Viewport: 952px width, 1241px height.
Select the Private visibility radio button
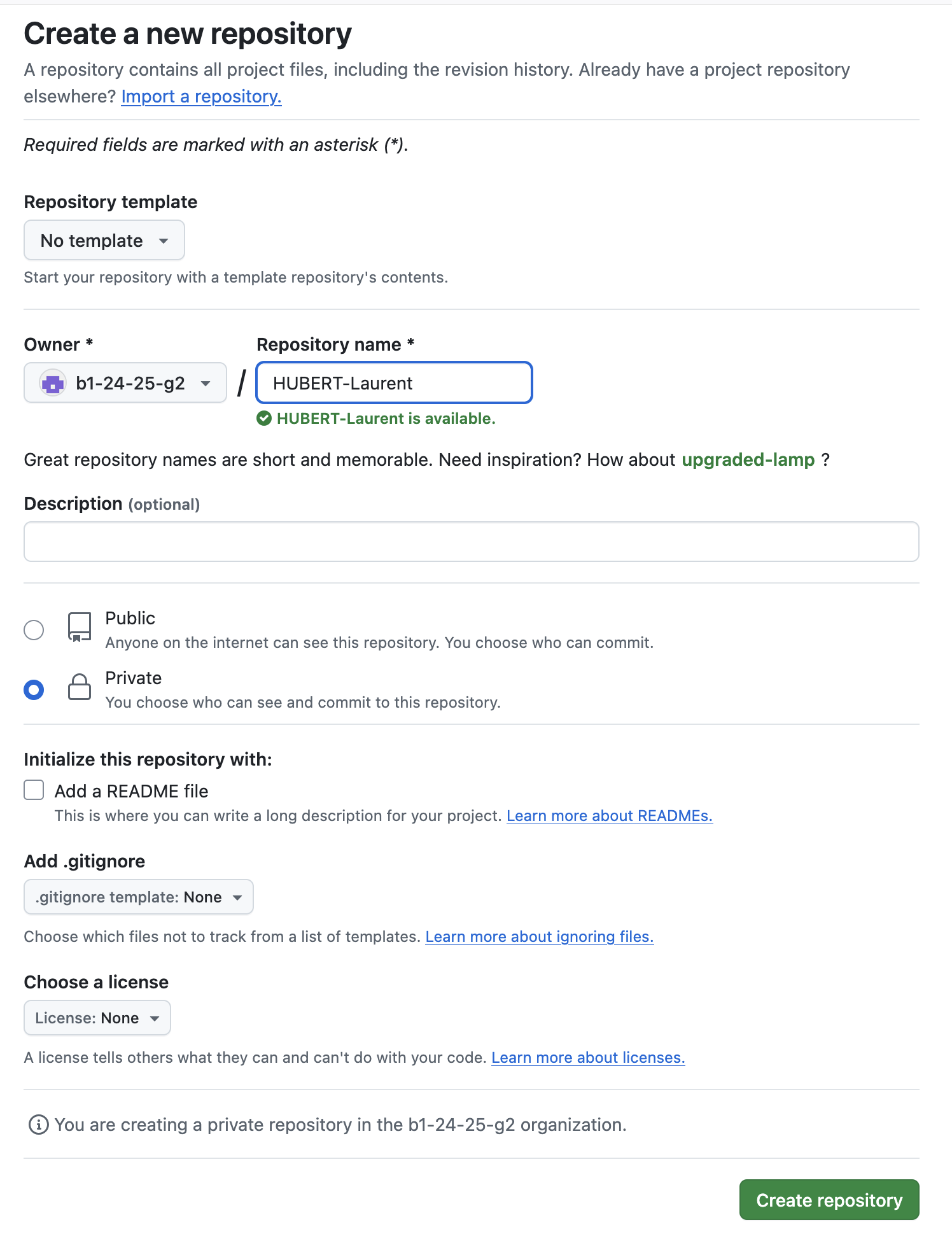coord(34,690)
